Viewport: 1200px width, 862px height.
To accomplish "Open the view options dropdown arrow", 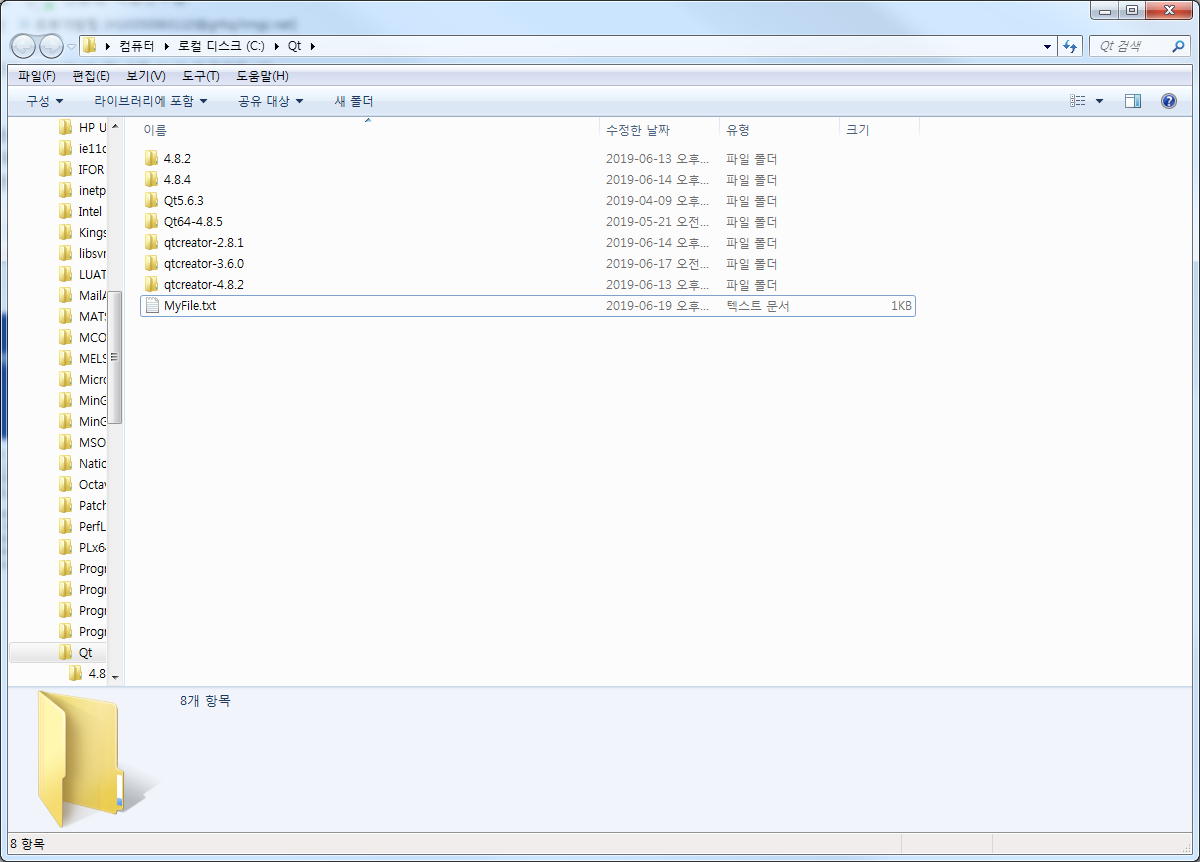I will click(1100, 101).
